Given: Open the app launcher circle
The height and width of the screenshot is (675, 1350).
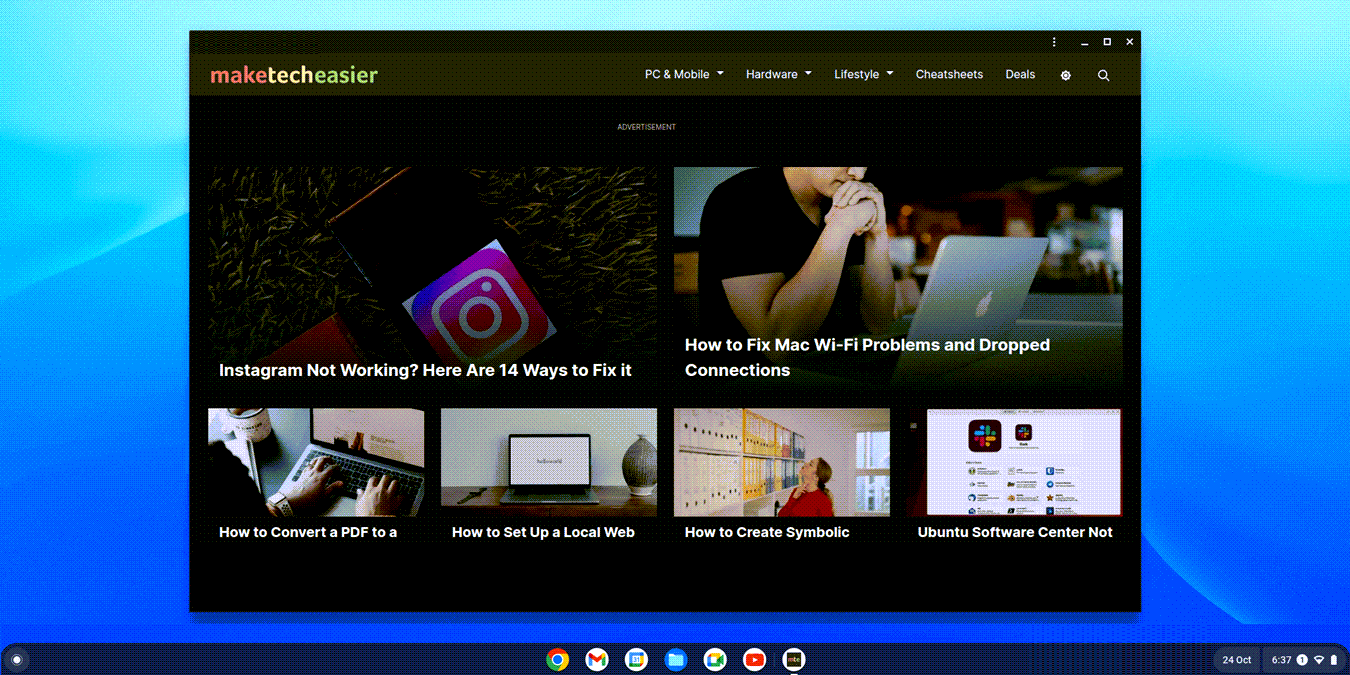Looking at the screenshot, I should point(16,659).
